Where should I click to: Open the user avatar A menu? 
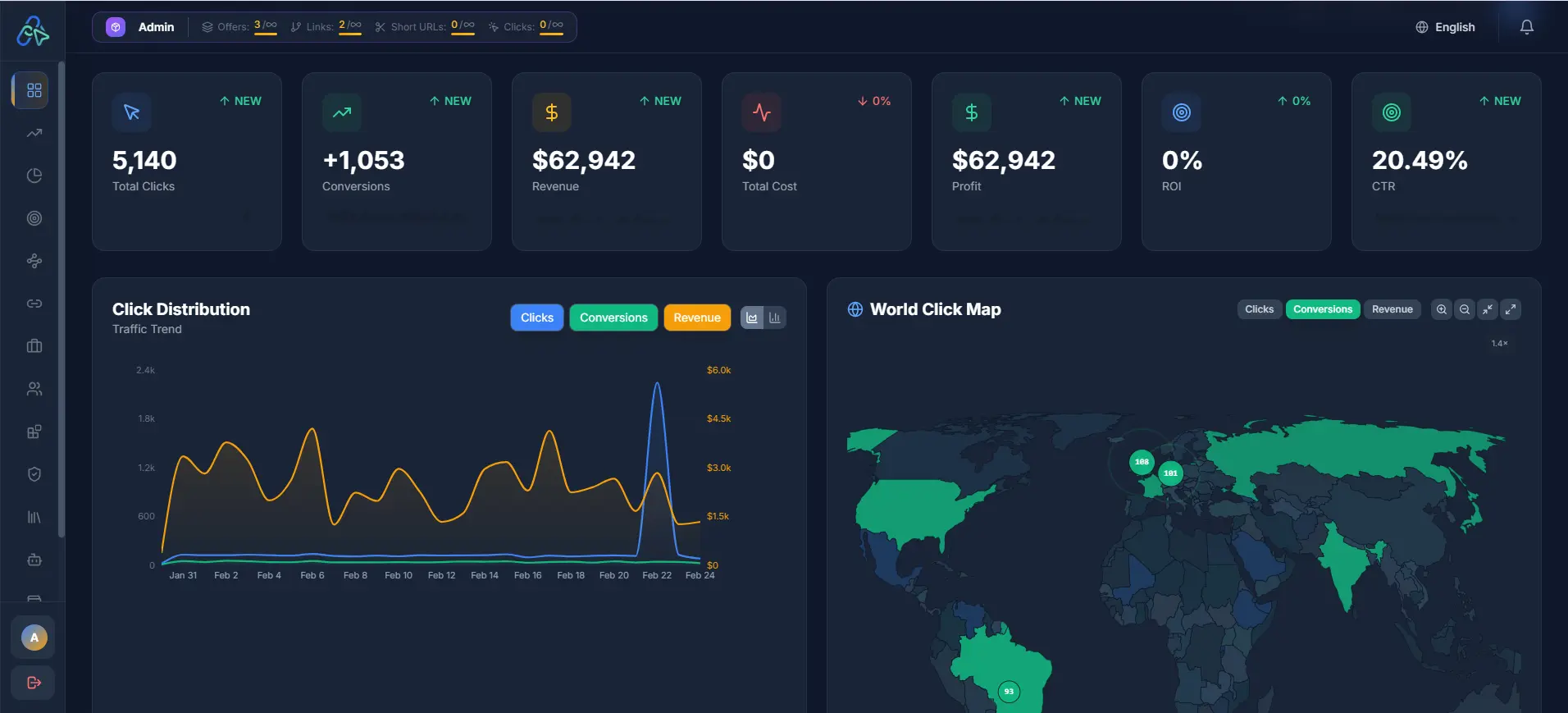tap(34, 638)
